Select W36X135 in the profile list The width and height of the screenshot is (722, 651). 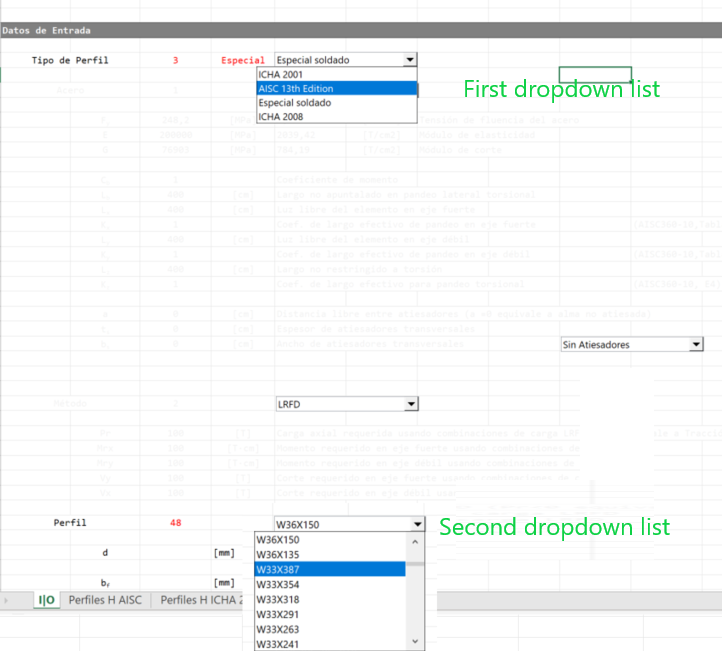point(330,555)
